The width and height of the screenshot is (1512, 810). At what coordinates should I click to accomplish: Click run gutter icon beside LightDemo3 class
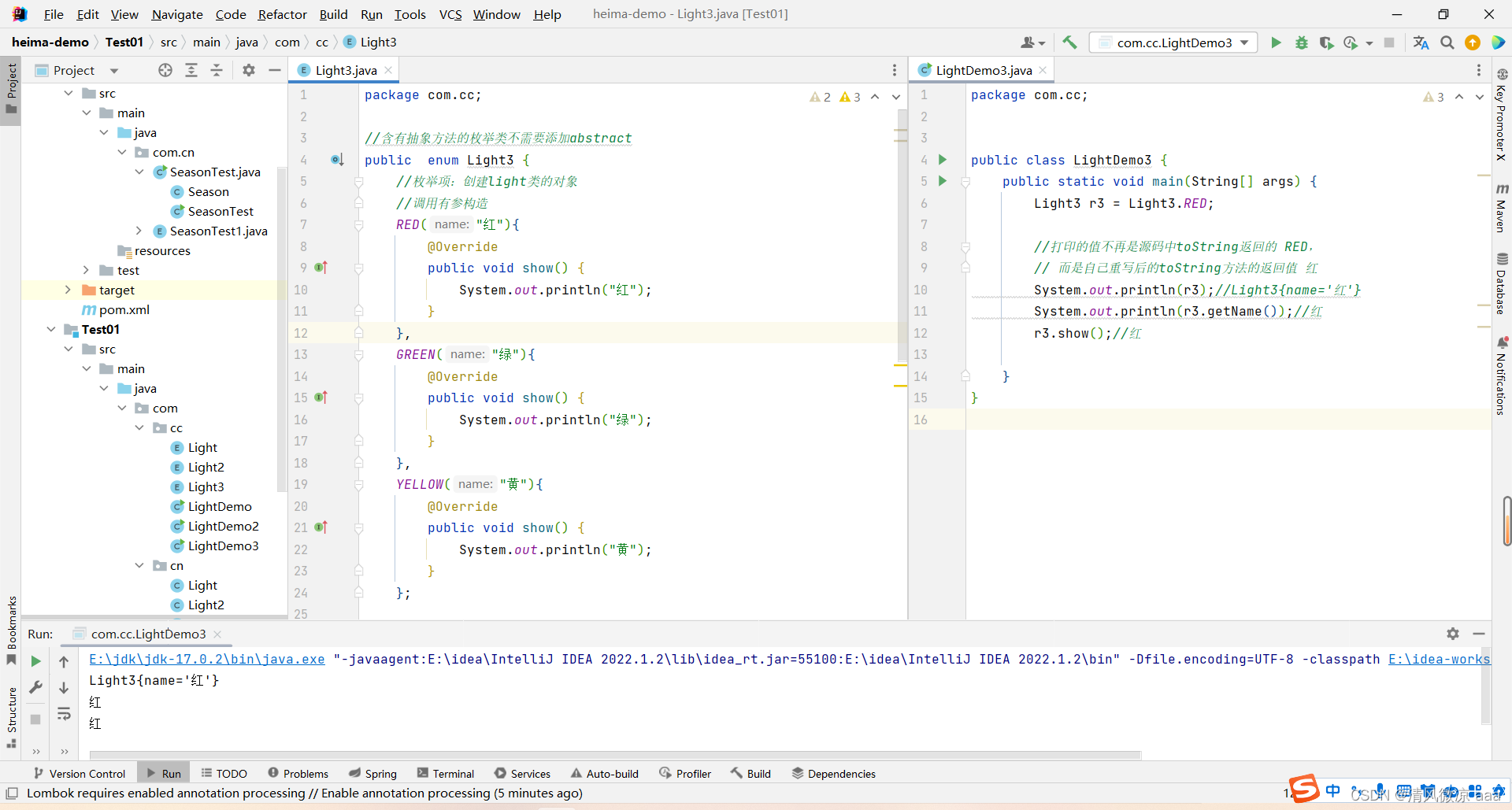coord(943,160)
